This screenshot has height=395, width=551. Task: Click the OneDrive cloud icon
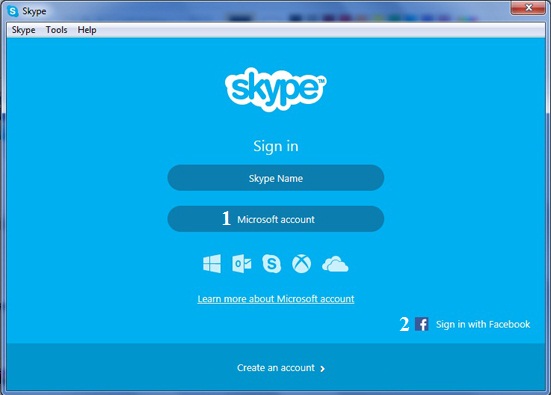[335, 264]
